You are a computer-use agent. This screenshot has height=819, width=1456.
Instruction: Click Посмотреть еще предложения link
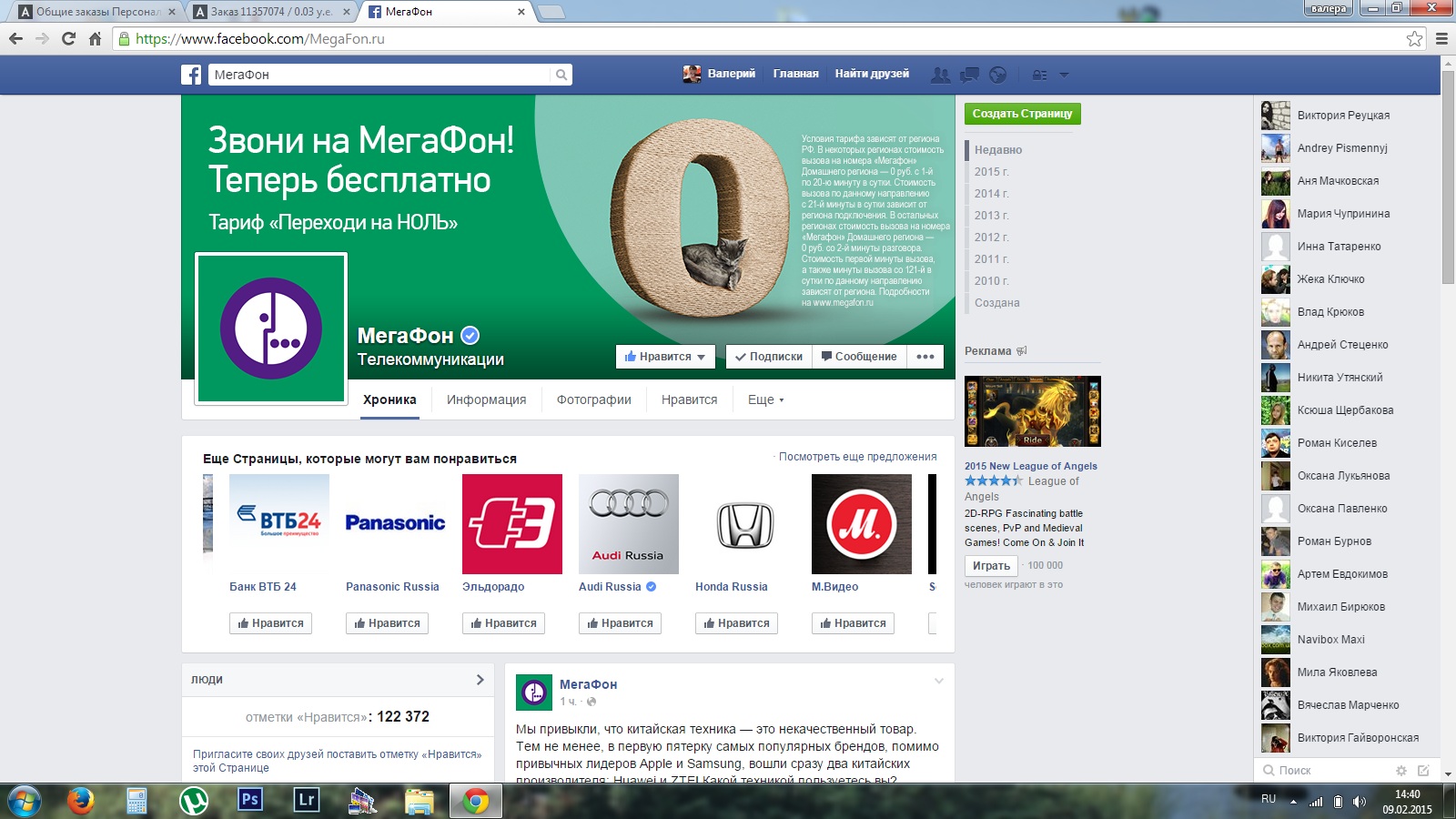[857, 457]
